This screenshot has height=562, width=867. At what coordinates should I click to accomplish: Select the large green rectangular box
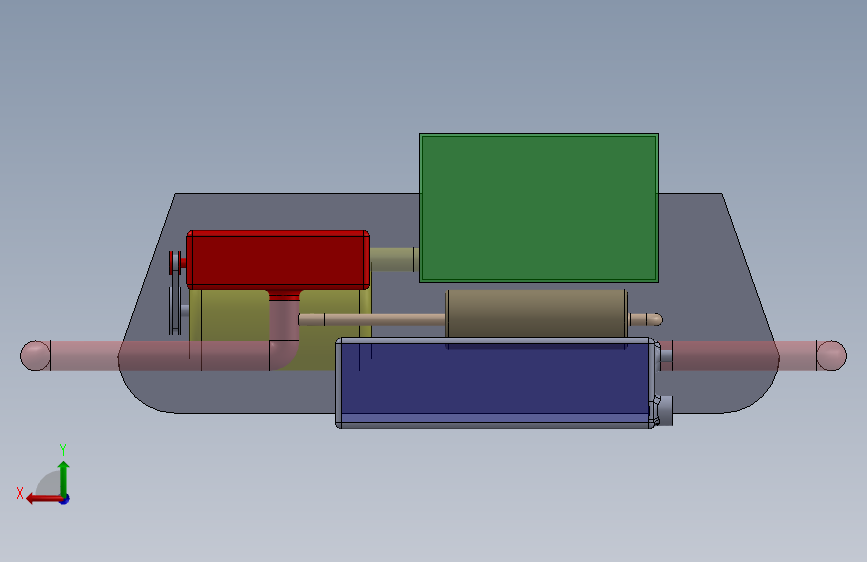click(539, 208)
